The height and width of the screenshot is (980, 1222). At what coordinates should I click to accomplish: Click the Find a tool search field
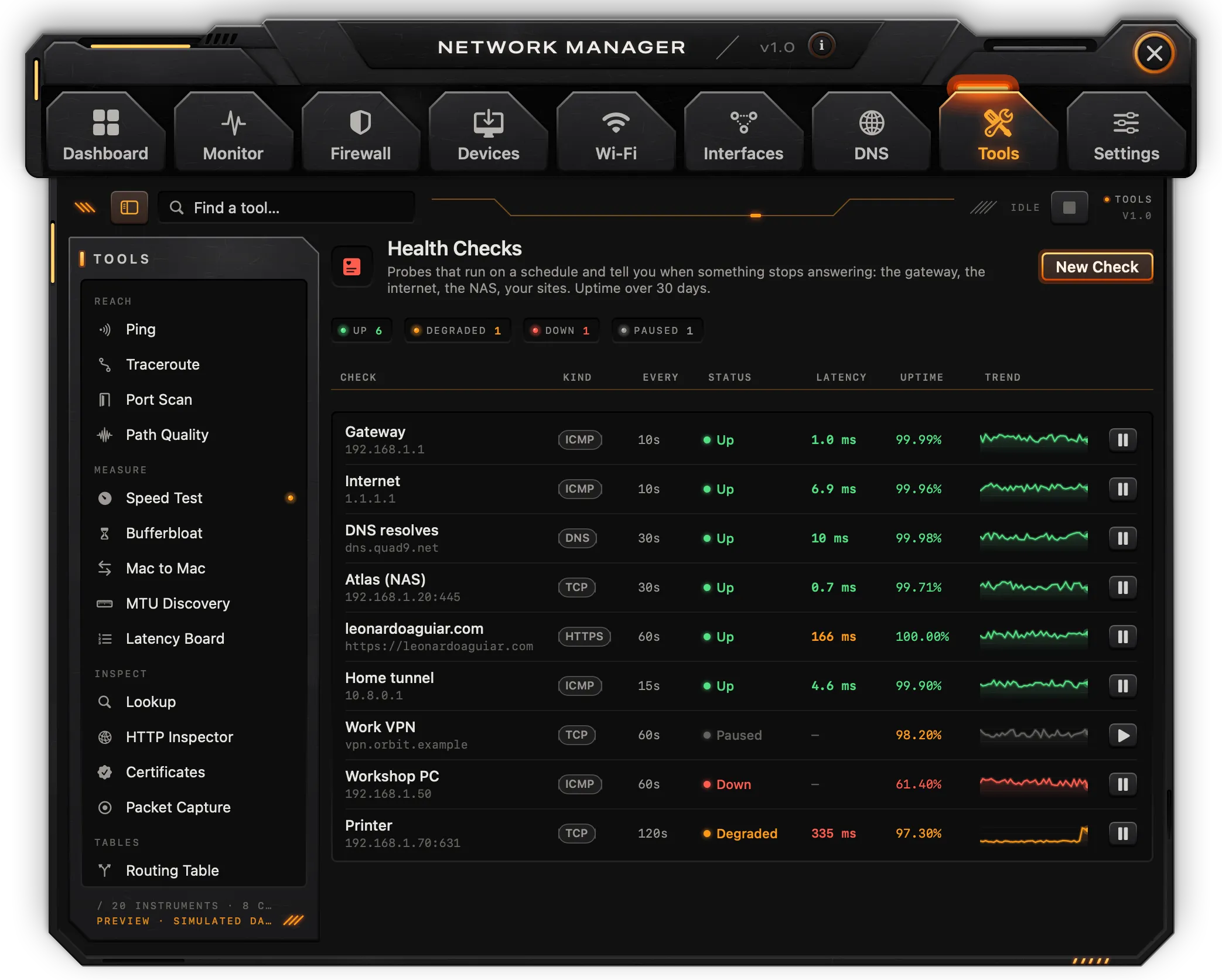pyautogui.click(x=286, y=207)
